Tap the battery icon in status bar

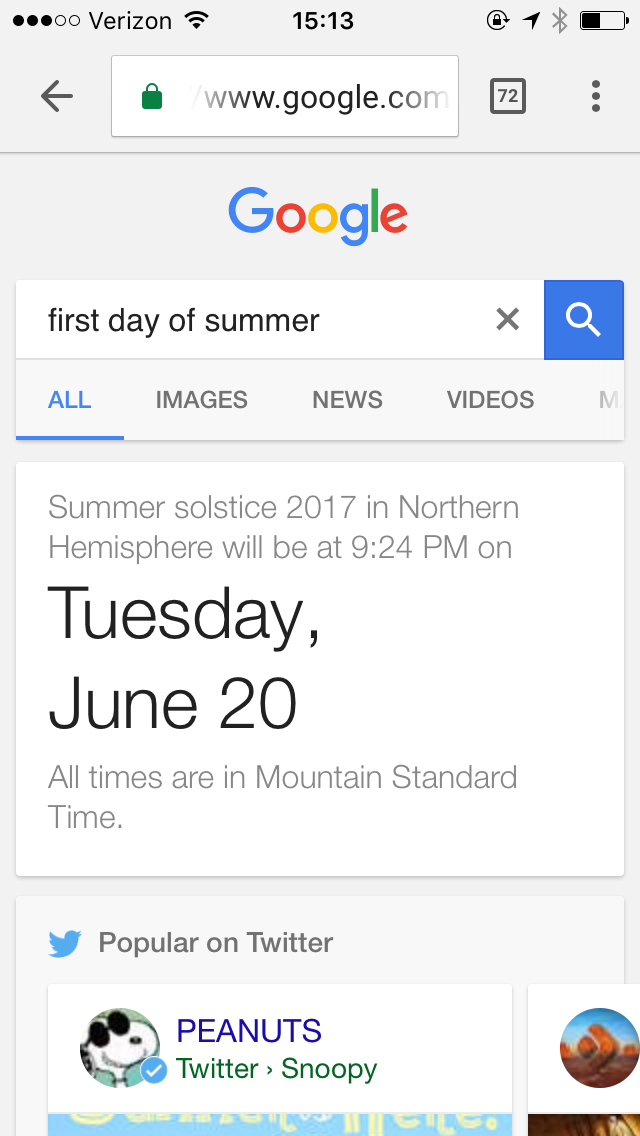tap(603, 21)
